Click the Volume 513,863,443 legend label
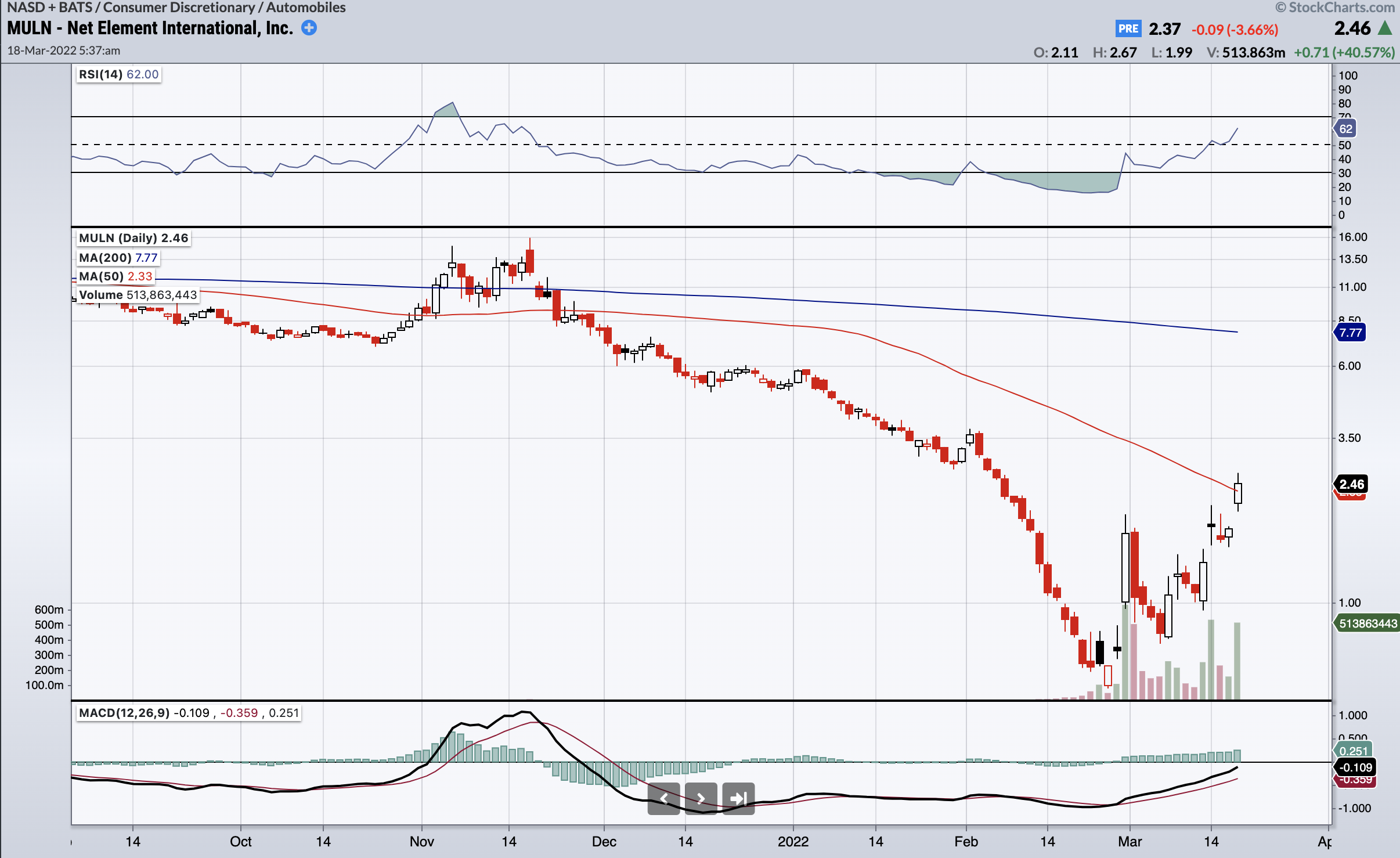1400x858 pixels. click(138, 295)
